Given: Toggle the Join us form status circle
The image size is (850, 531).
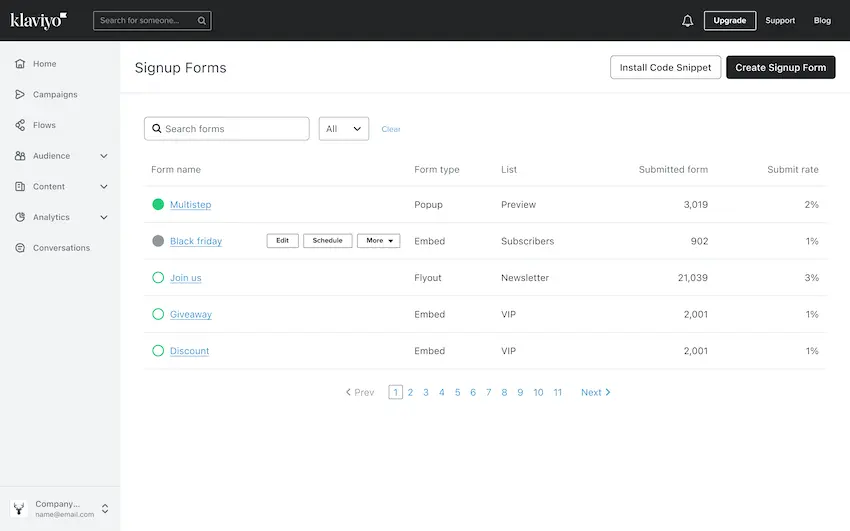Looking at the screenshot, I should (x=158, y=278).
